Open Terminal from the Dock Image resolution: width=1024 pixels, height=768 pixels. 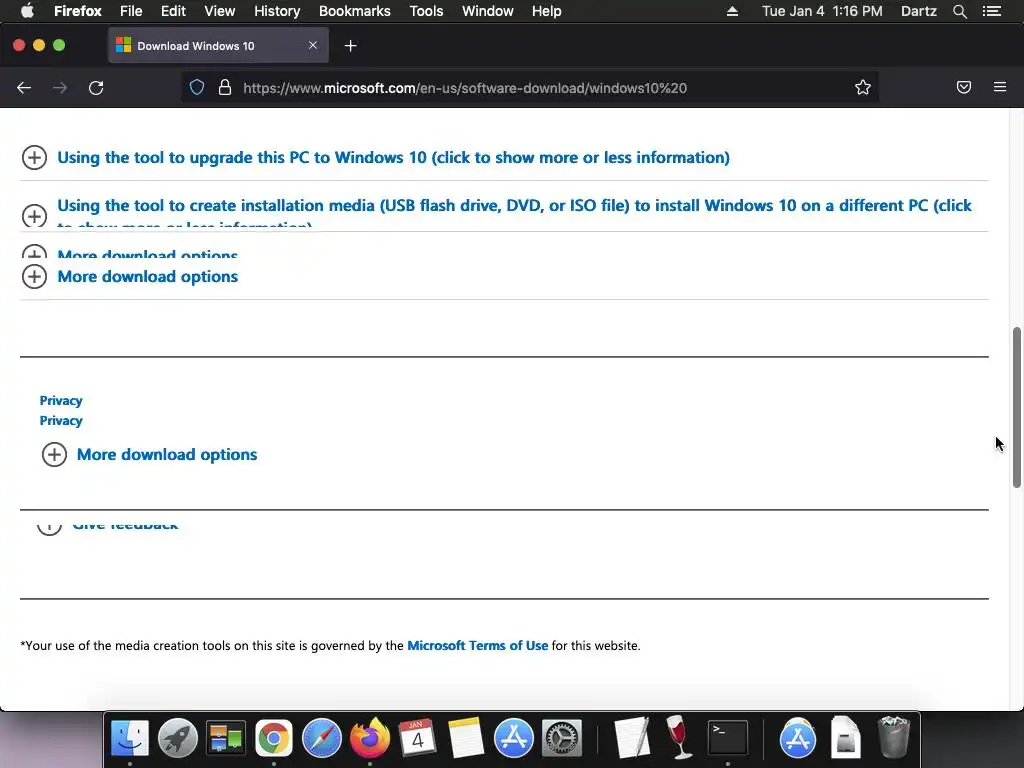(x=728, y=738)
